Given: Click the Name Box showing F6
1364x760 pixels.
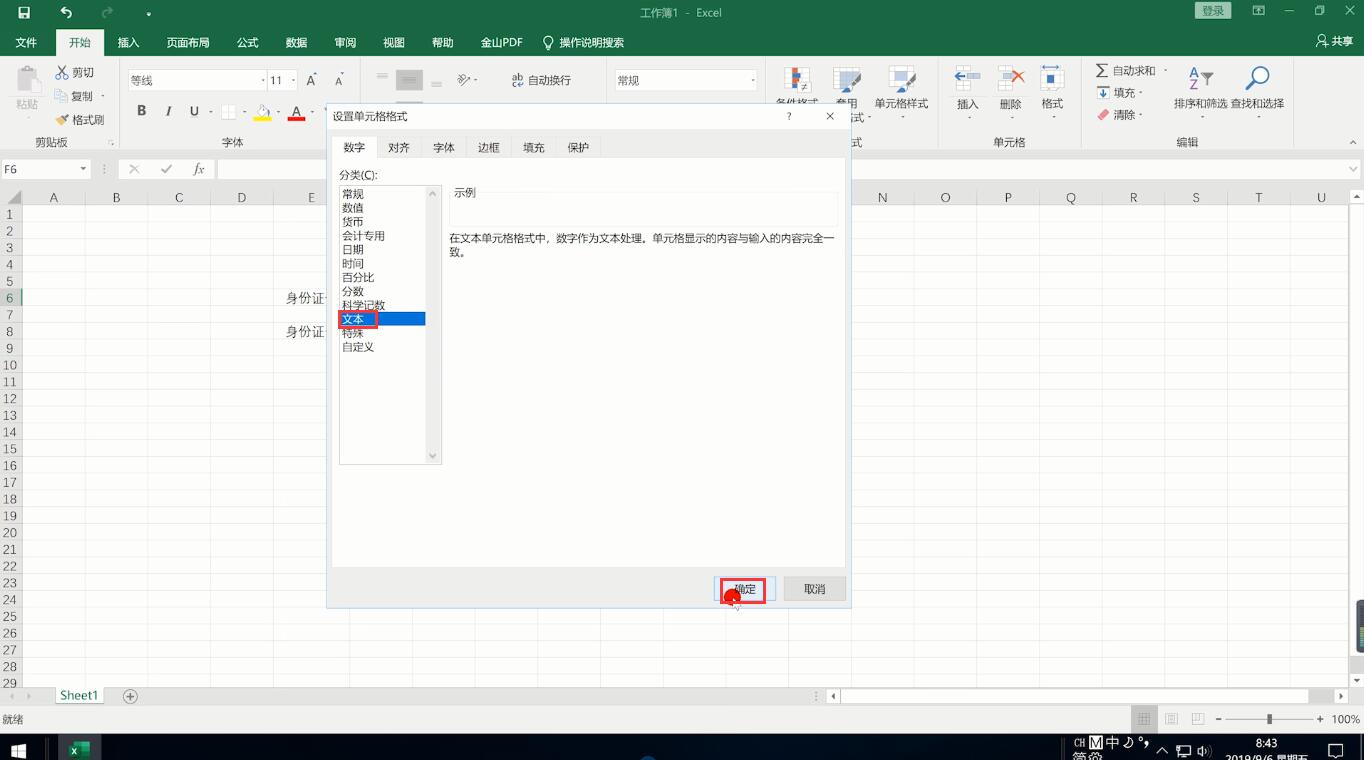Looking at the screenshot, I should pos(39,169).
